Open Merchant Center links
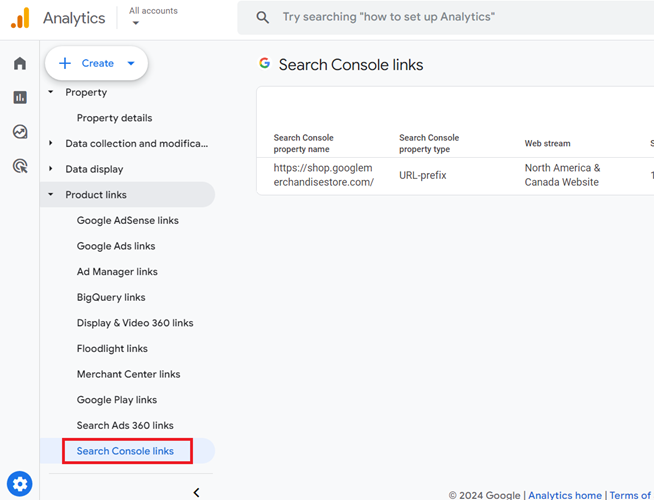Screen dimensions: 654x500 (x=128, y=374)
